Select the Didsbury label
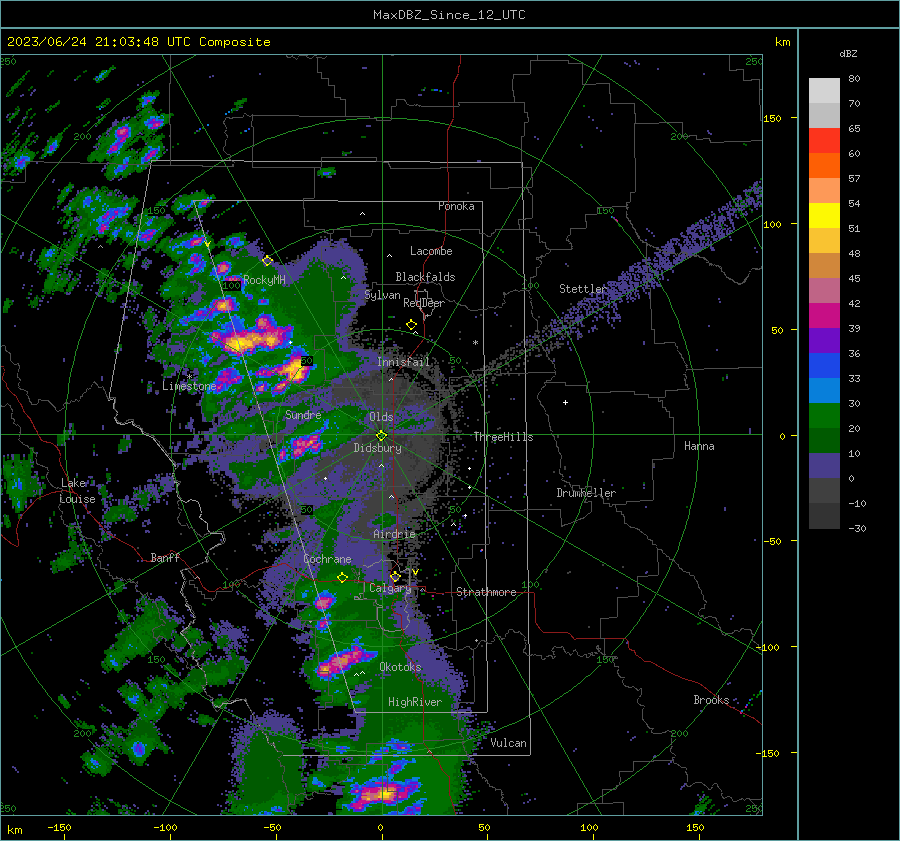Screen dimensions: 900x841 378,448
